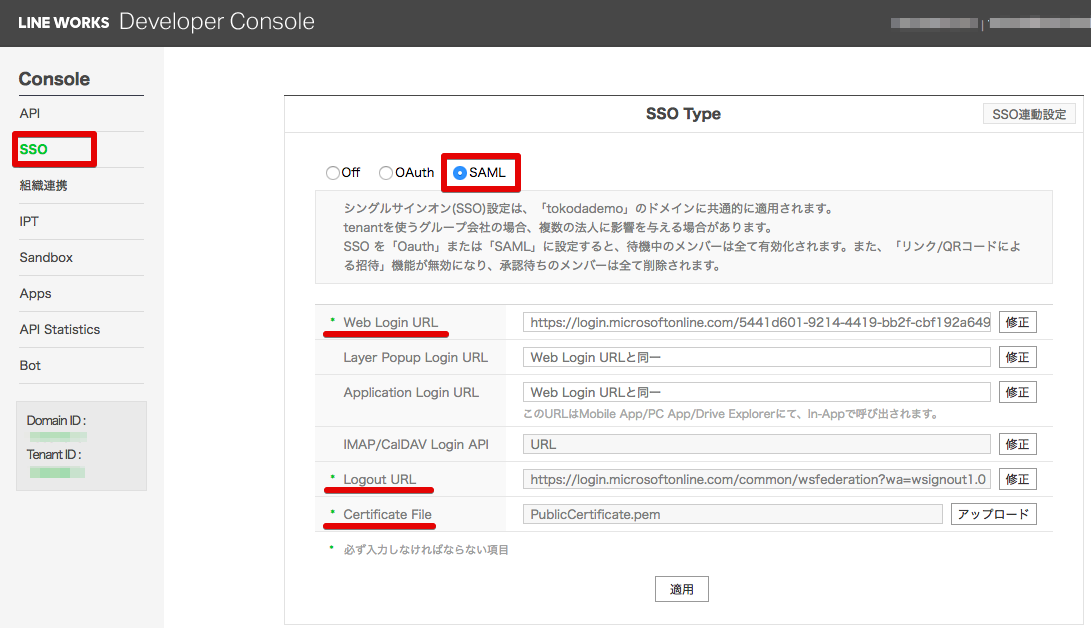Open the IPT section
1091x628 pixels.
pos(27,221)
